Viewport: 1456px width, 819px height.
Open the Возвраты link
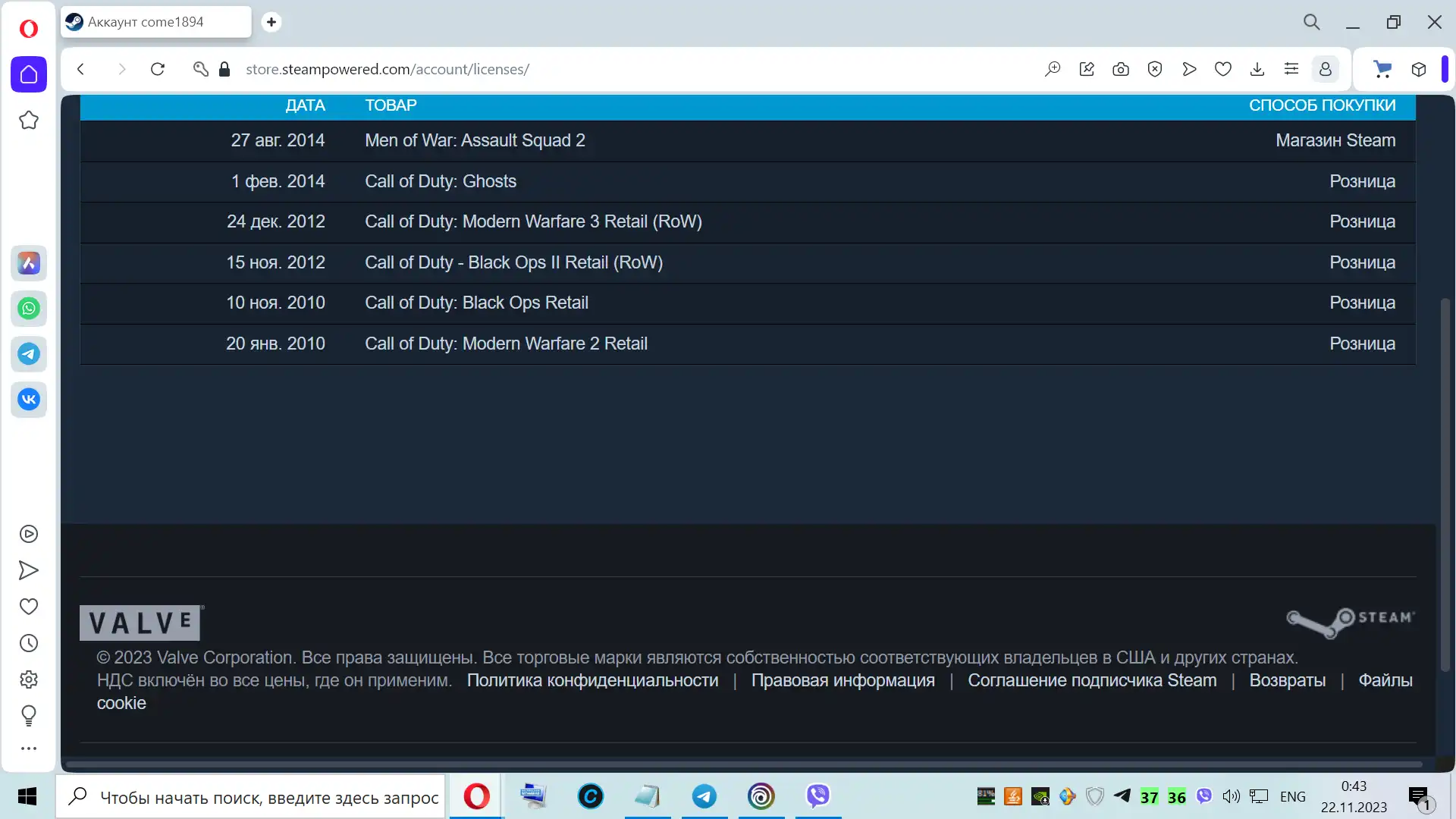click(x=1288, y=680)
